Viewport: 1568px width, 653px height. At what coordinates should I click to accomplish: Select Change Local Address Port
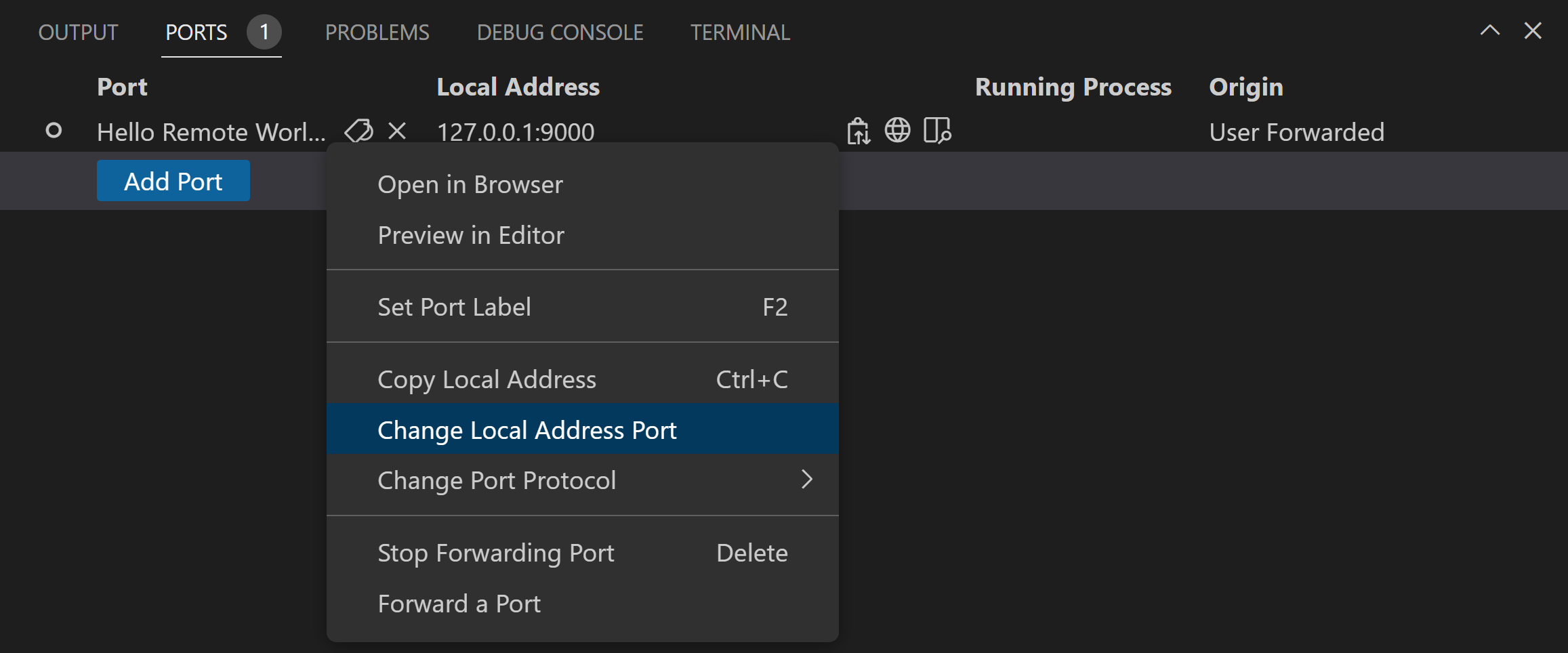click(x=527, y=430)
